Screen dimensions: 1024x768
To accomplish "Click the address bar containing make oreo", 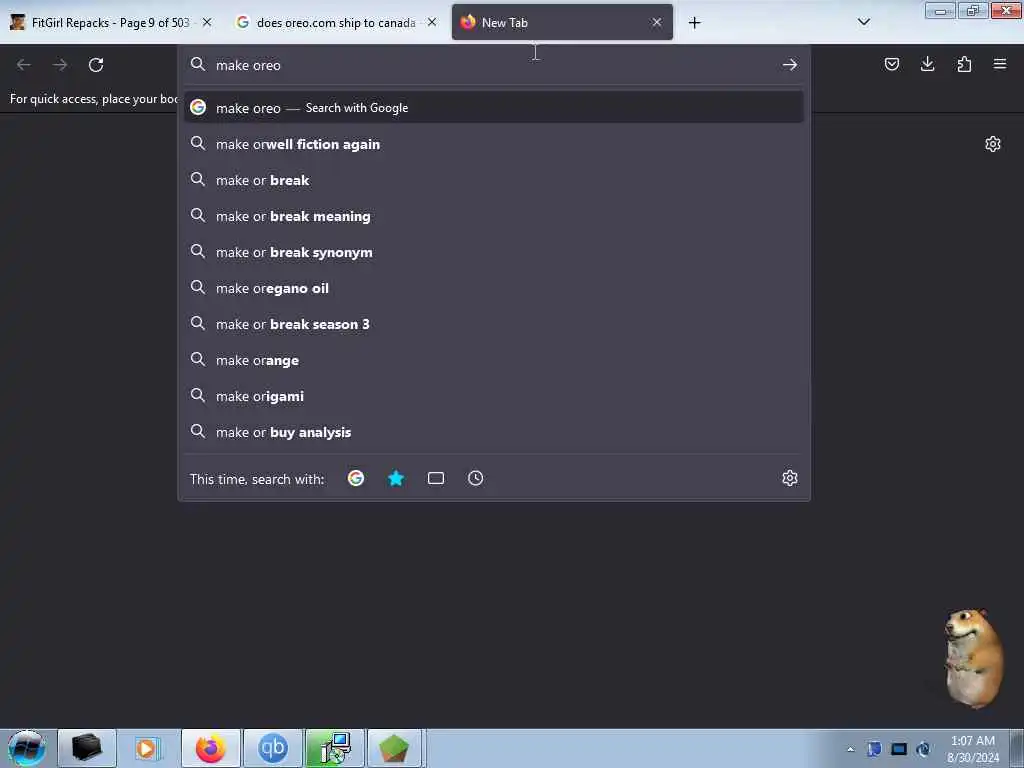I will coord(493,65).
